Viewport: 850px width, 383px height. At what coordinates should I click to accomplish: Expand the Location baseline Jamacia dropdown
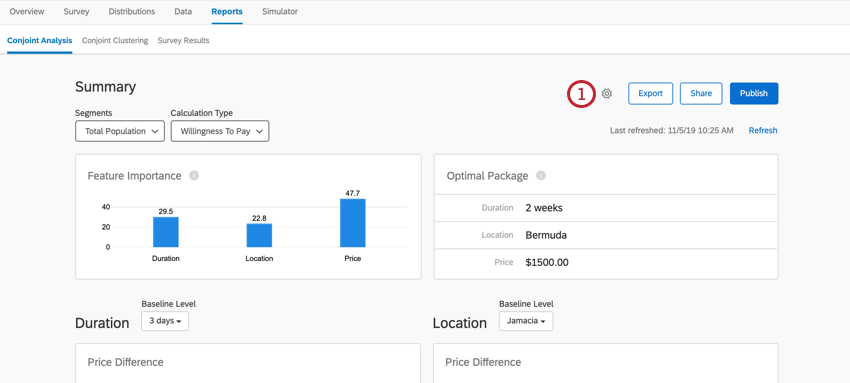pyautogui.click(x=526, y=321)
